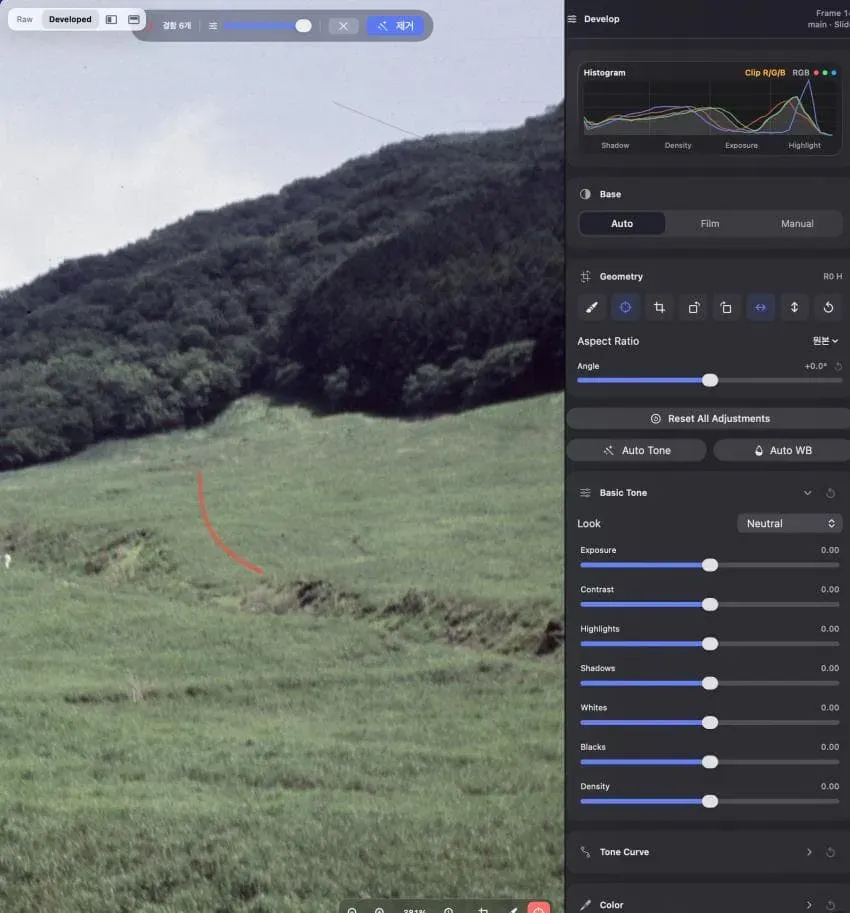Reset the Basic Tone section

click(x=831, y=493)
